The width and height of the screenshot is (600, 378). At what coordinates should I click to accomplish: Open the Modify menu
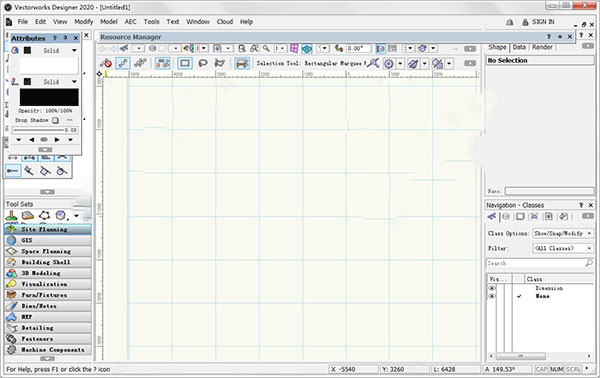(x=83, y=22)
